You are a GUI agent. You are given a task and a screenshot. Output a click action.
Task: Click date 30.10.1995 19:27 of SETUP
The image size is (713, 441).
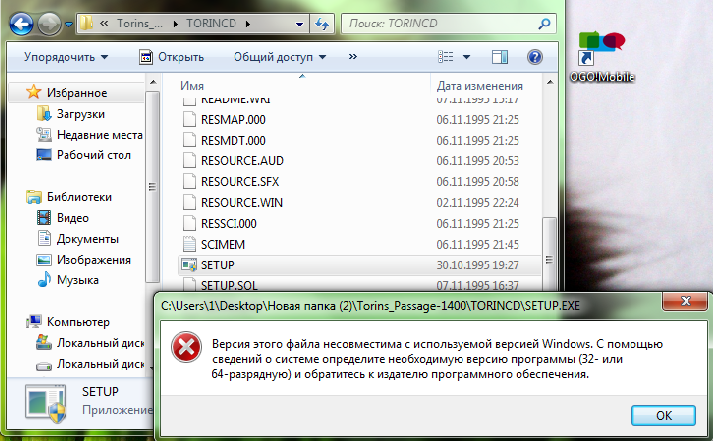pyautogui.click(x=477, y=265)
